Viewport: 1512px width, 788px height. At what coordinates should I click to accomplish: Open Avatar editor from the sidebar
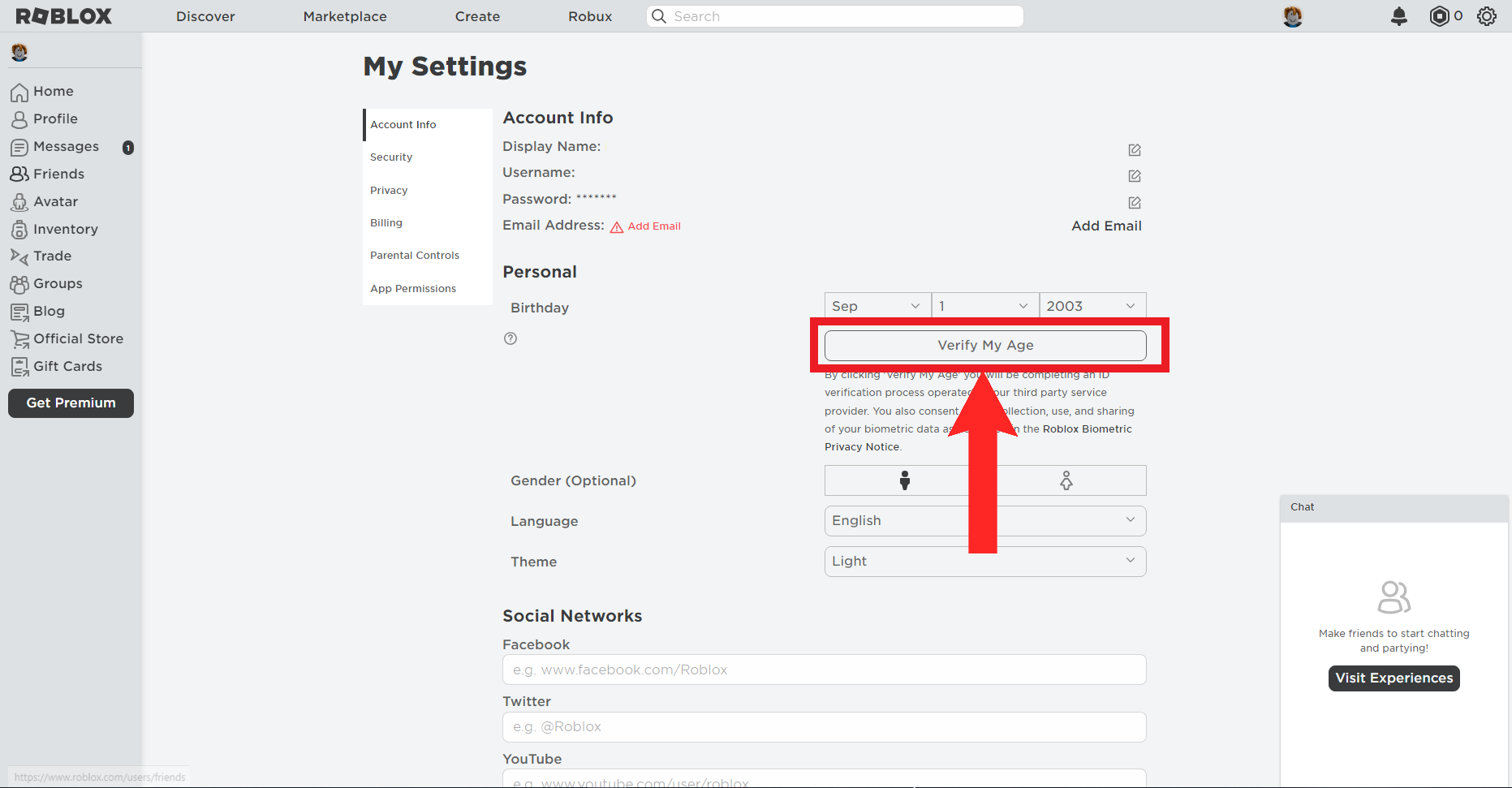pos(45,202)
